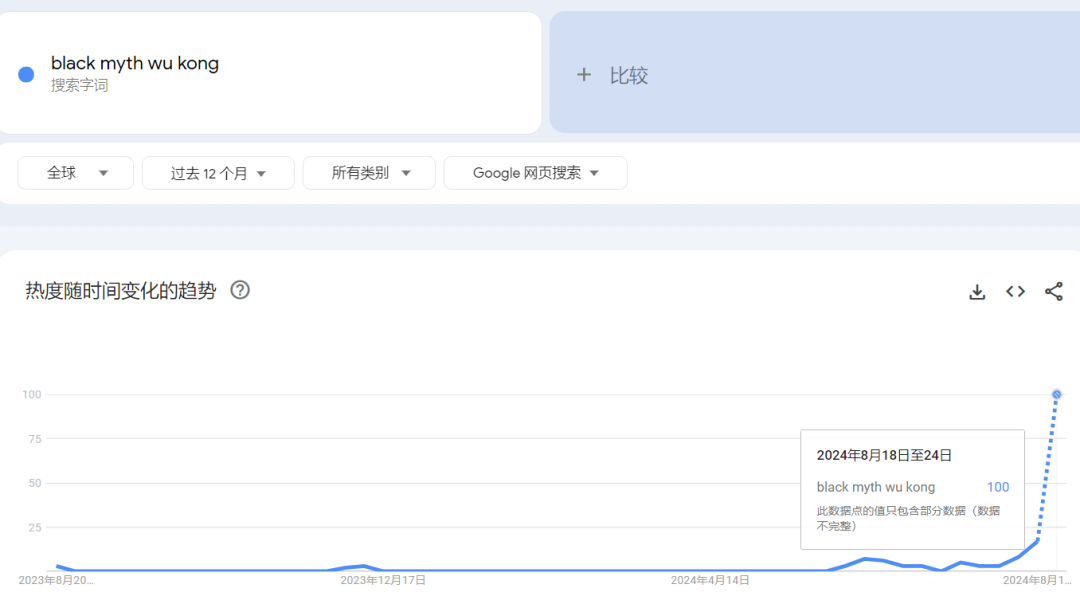Click the share icon for the chart

1054,291
